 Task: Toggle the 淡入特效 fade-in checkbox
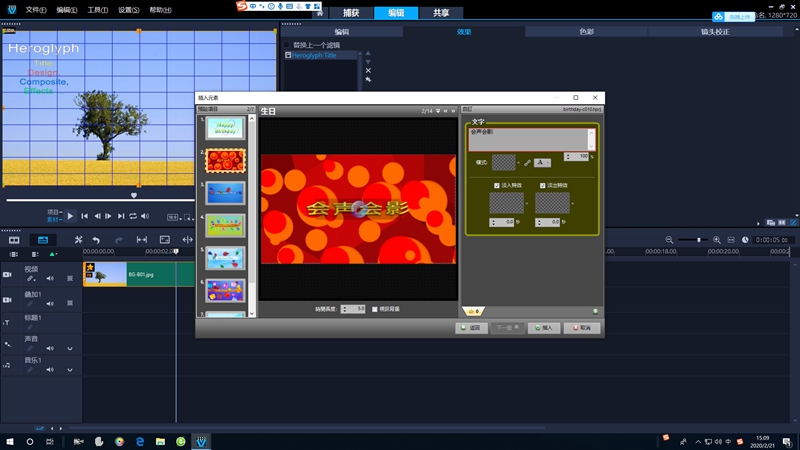tap(497, 185)
